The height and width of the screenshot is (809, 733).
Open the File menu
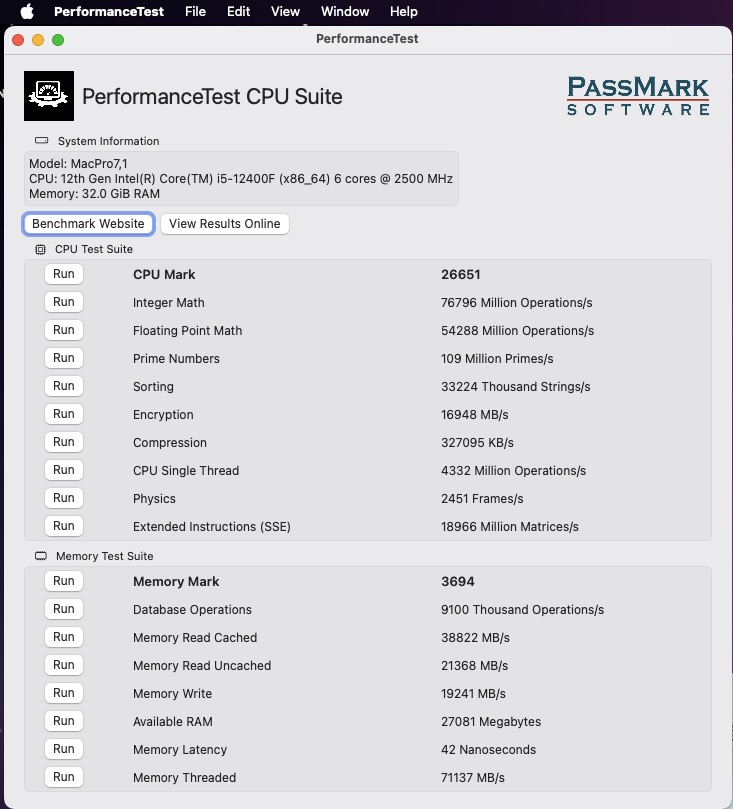pyautogui.click(x=195, y=12)
